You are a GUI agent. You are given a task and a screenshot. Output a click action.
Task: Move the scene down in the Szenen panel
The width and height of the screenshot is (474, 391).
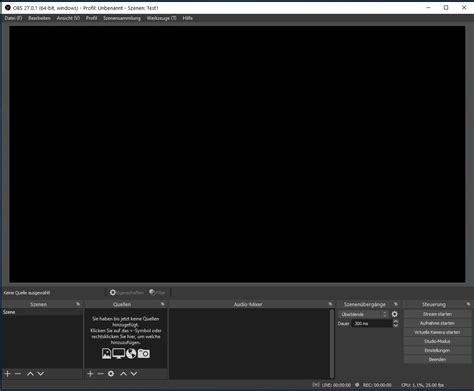coord(41,373)
